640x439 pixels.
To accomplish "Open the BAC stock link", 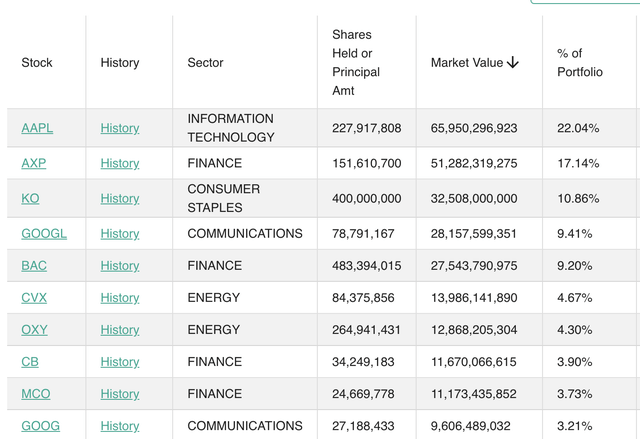I will pos(34,266).
